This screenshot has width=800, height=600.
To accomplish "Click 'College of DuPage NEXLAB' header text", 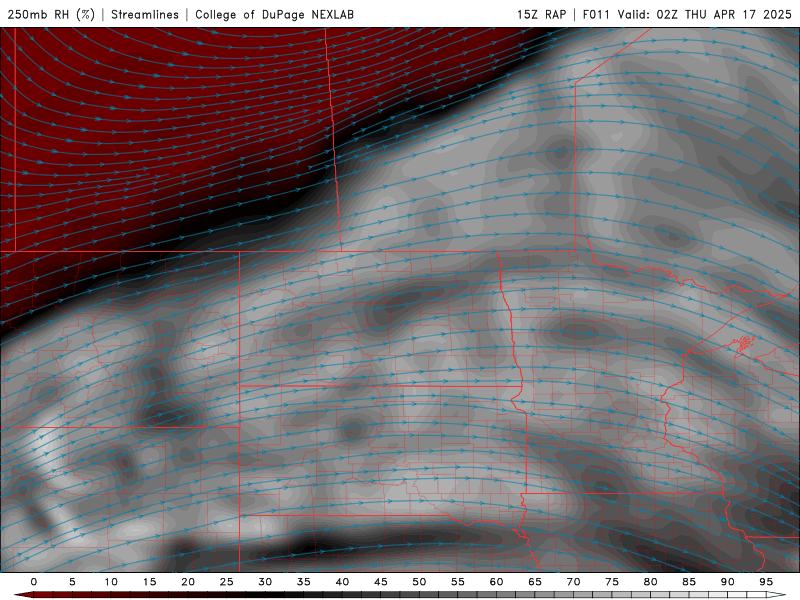I will click(274, 14).
